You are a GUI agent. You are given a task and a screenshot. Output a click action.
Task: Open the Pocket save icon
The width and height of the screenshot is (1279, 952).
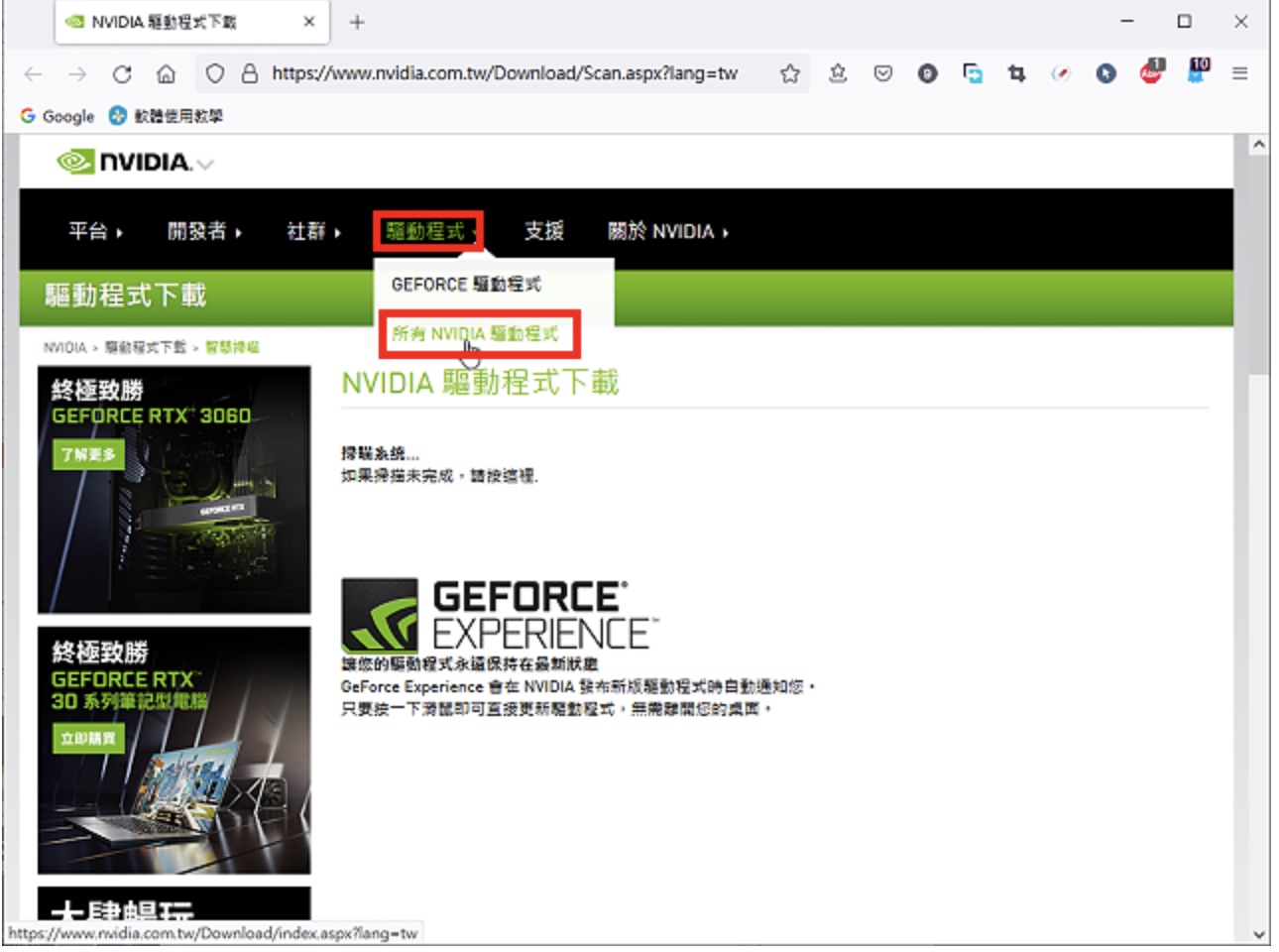click(882, 73)
